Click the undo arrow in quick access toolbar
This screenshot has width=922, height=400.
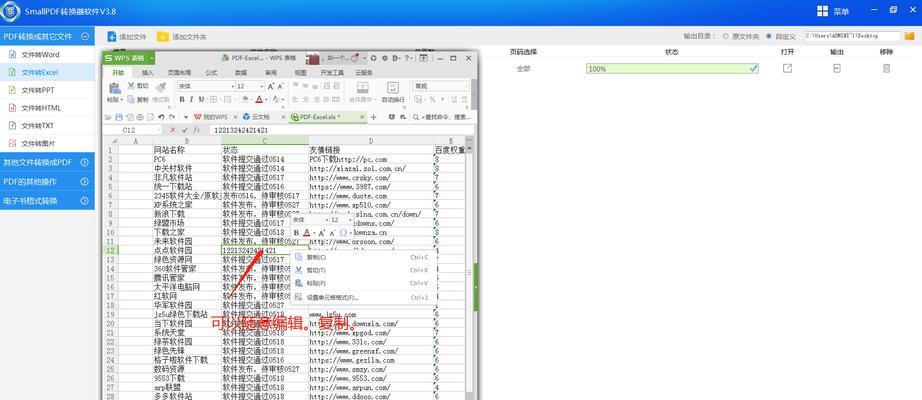click(x=161, y=117)
